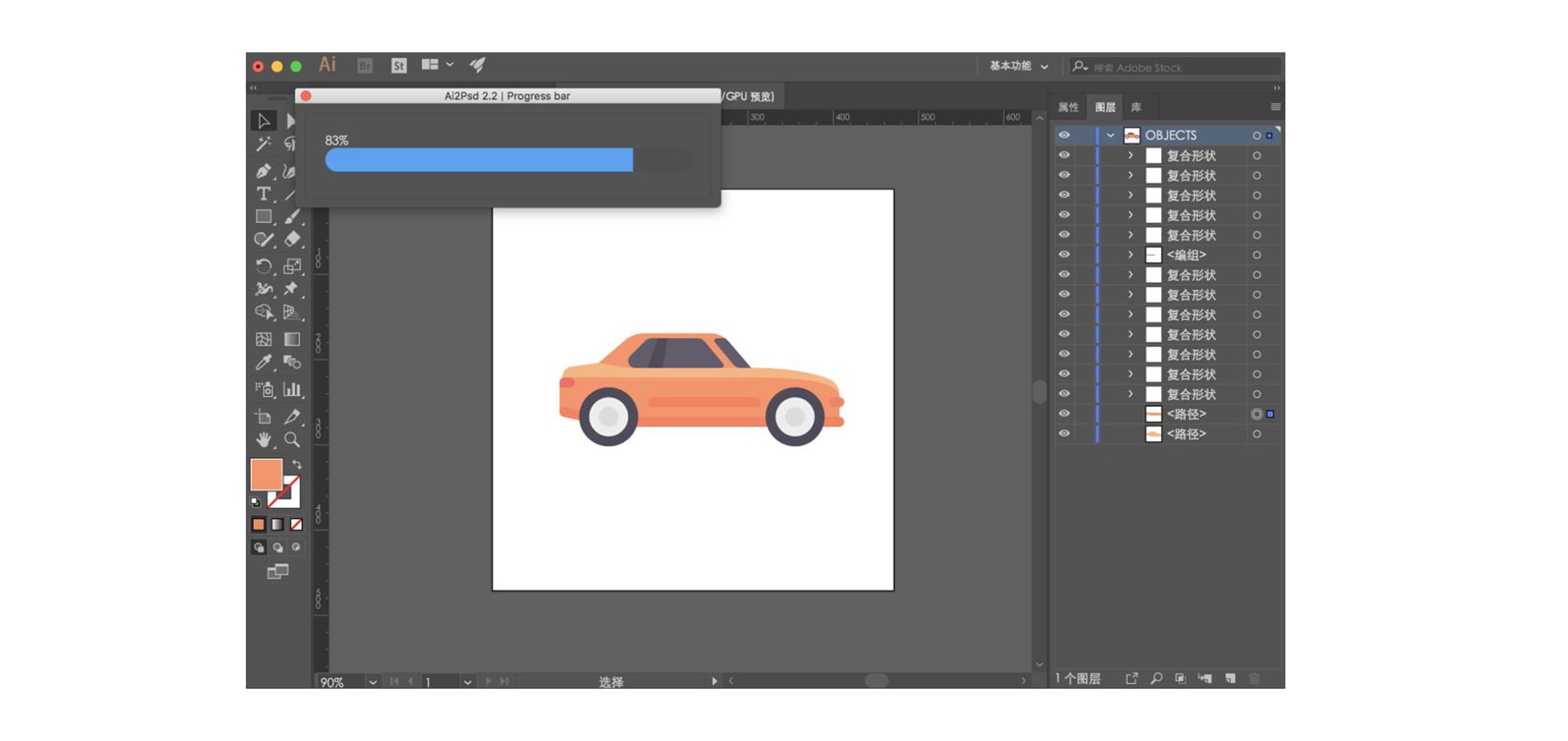
Task: Pick the Eyedropper tool
Action: (x=263, y=362)
